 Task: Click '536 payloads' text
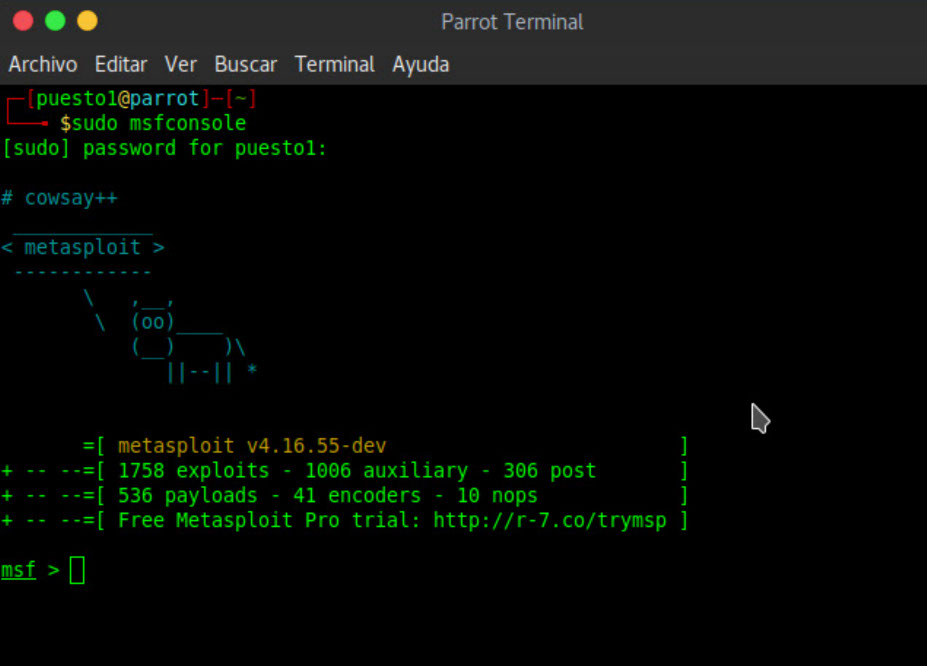pos(187,496)
